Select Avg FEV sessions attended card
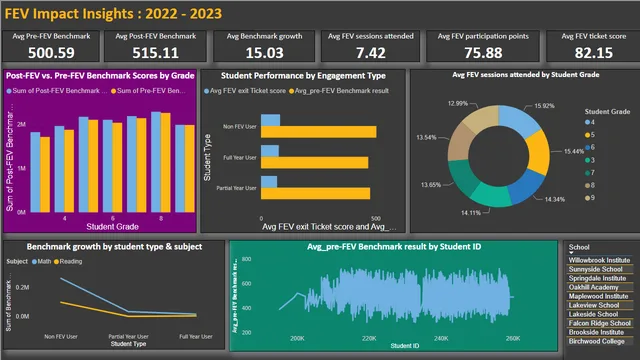640x360 pixels. pyautogui.click(x=371, y=46)
